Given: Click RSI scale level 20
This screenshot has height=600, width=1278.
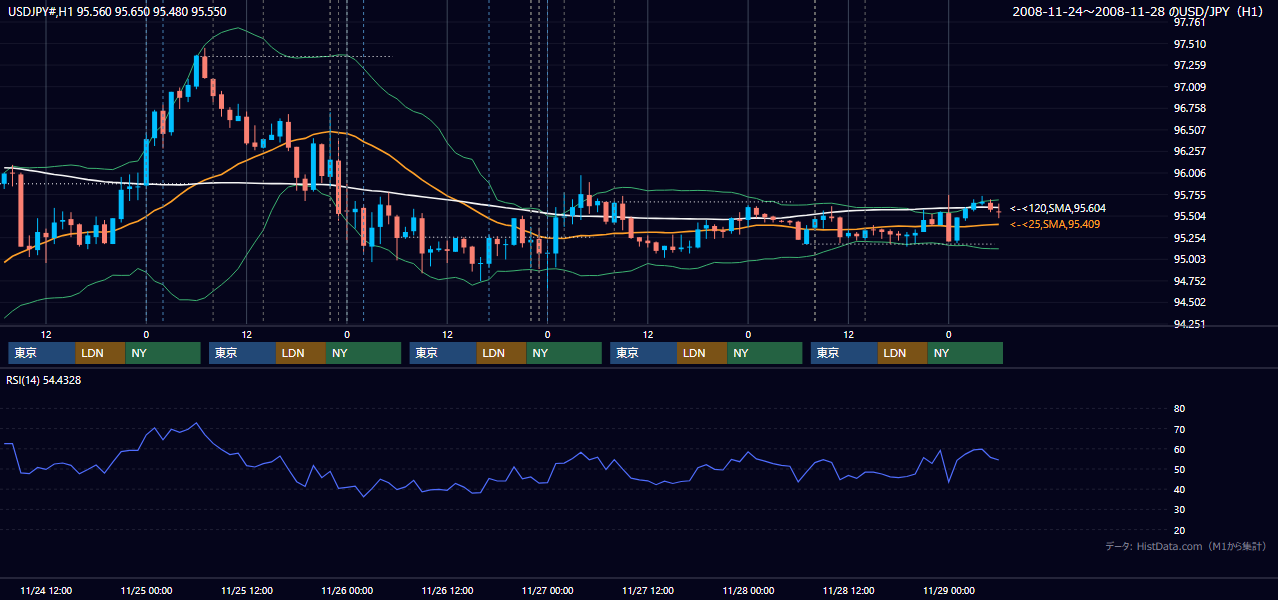Looking at the screenshot, I should pos(1179,530).
